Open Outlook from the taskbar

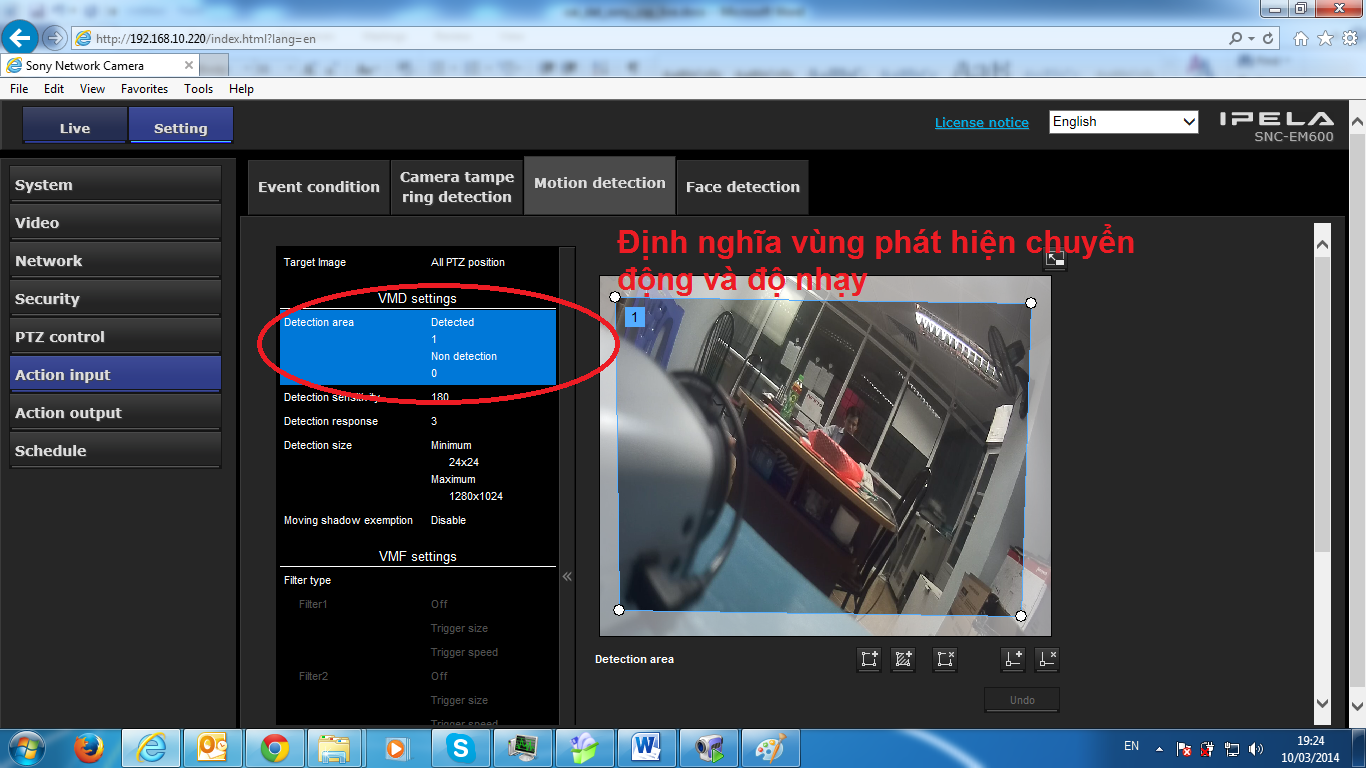[x=213, y=747]
